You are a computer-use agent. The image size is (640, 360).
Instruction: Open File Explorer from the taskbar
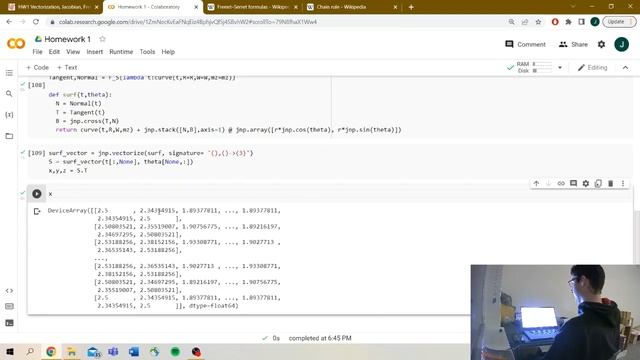(72, 351)
